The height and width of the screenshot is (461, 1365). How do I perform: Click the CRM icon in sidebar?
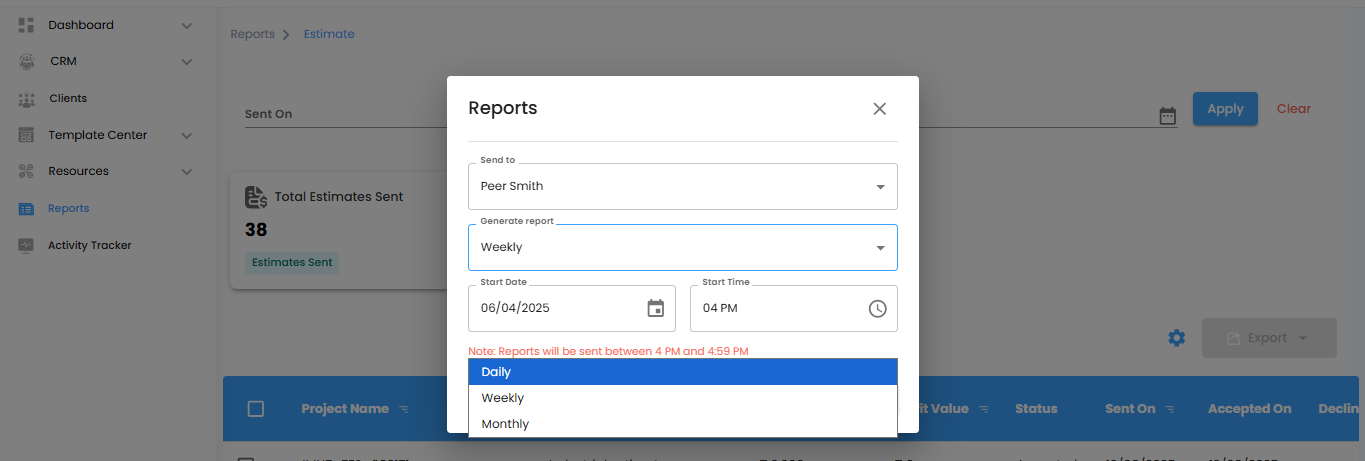pos(27,62)
